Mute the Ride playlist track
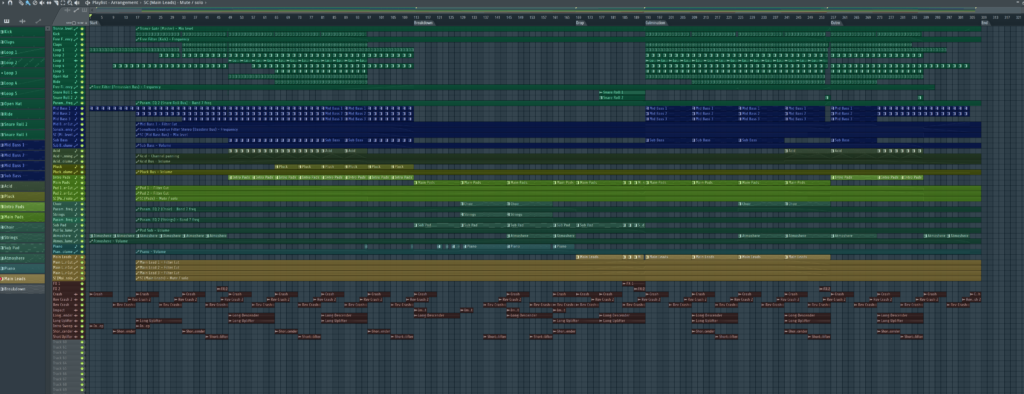The image size is (1024, 394). point(82,82)
